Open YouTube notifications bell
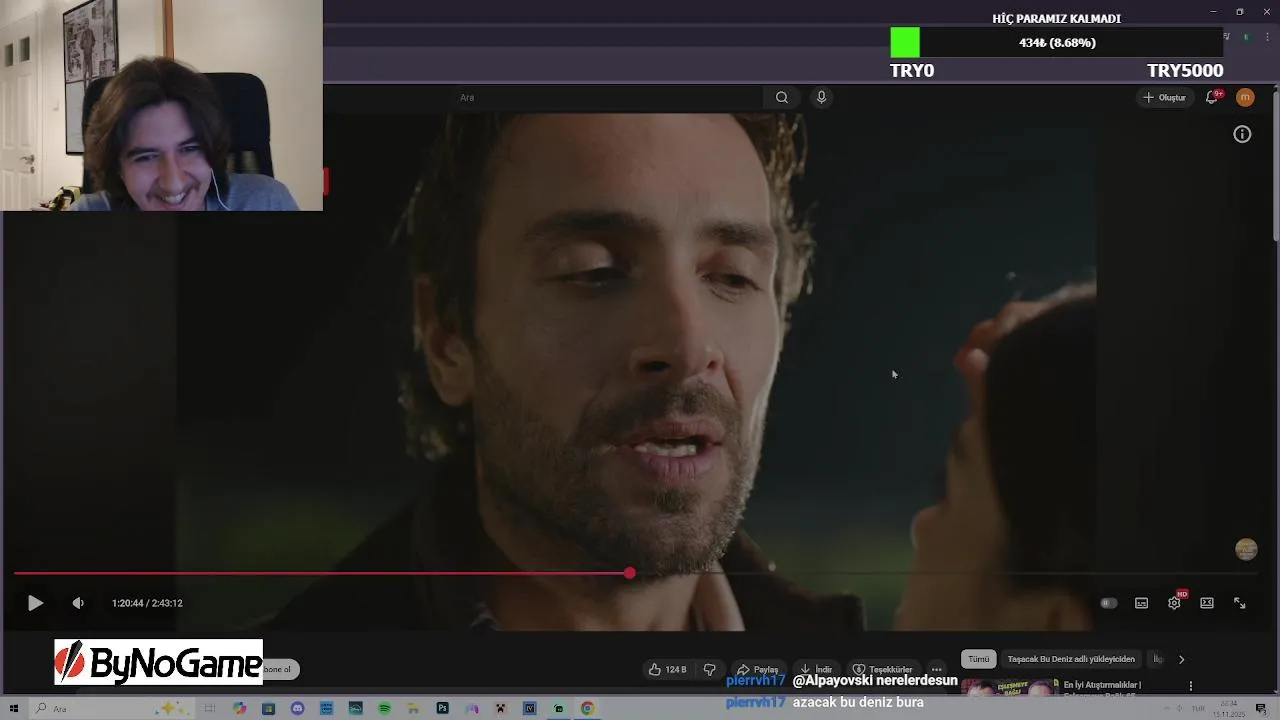This screenshot has height=720, width=1280. point(1212,97)
